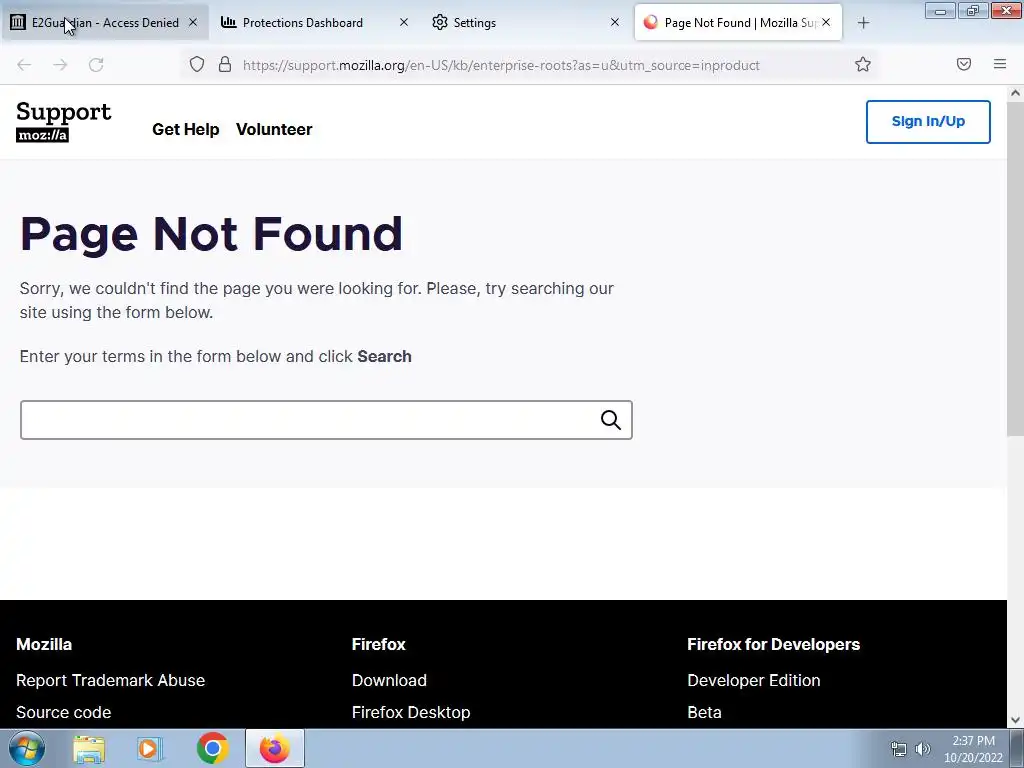Viewport: 1024px width, 768px height.
Task: Open the volume speaker tray icon
Action: pos(922,749)
